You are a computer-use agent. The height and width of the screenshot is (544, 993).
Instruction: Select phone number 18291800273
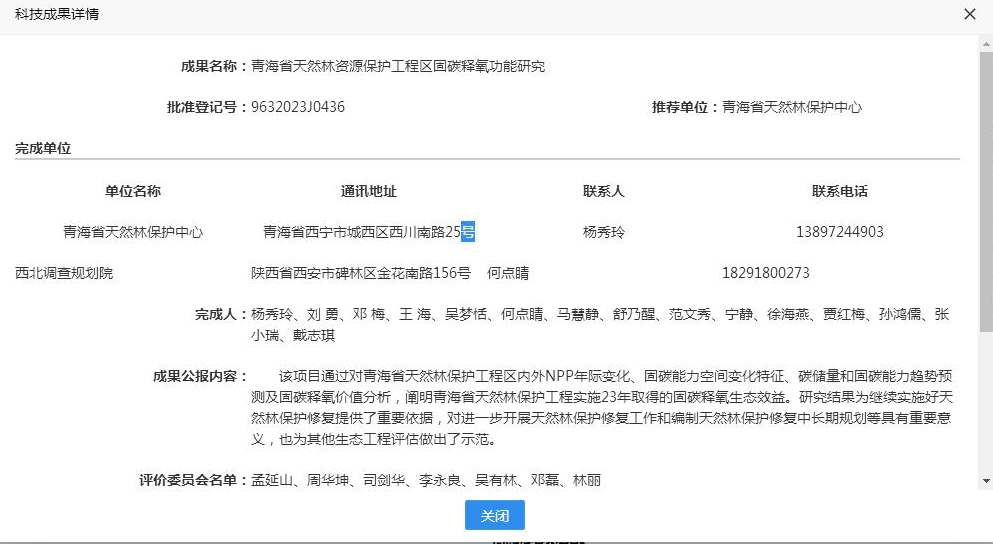pos(765,273)
